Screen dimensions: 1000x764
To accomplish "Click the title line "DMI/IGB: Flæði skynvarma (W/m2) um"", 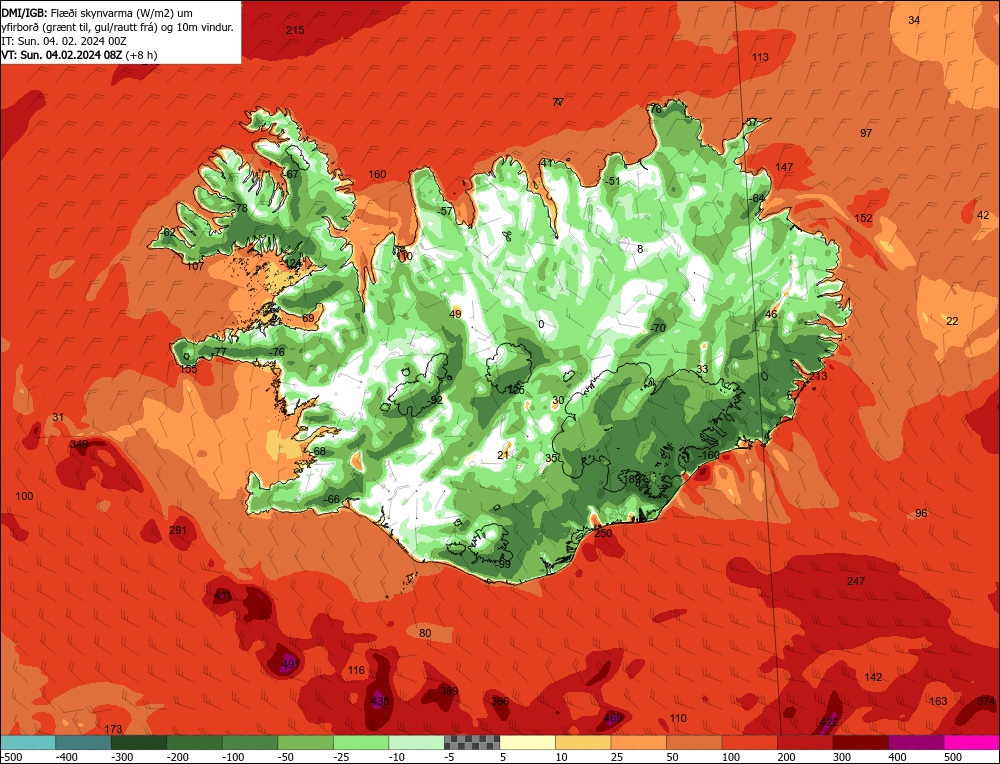I will click(97, 13).
